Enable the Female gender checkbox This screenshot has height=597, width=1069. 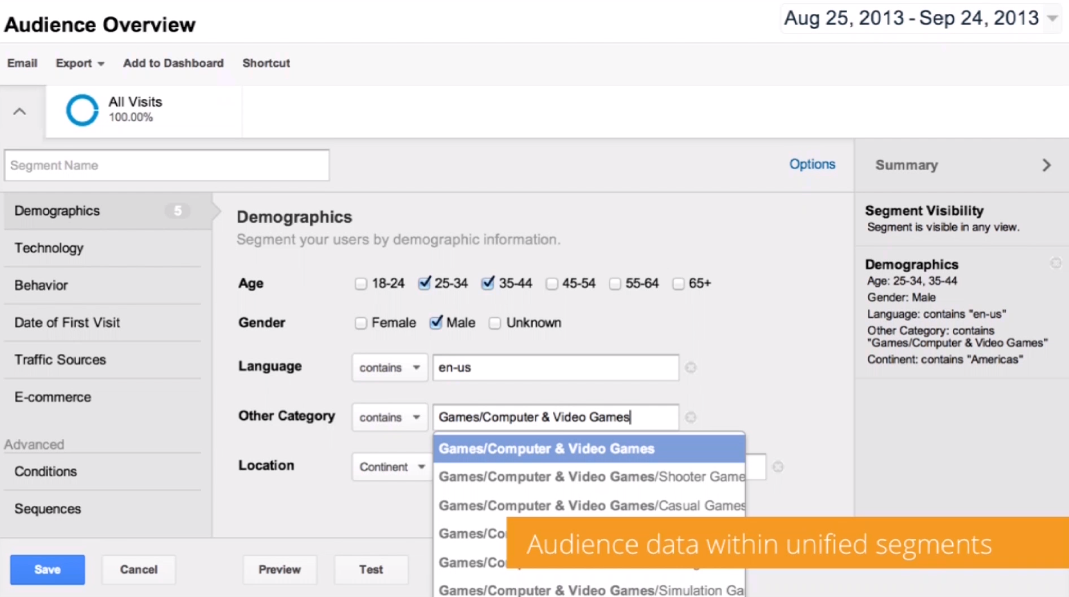tap(361, 323)
